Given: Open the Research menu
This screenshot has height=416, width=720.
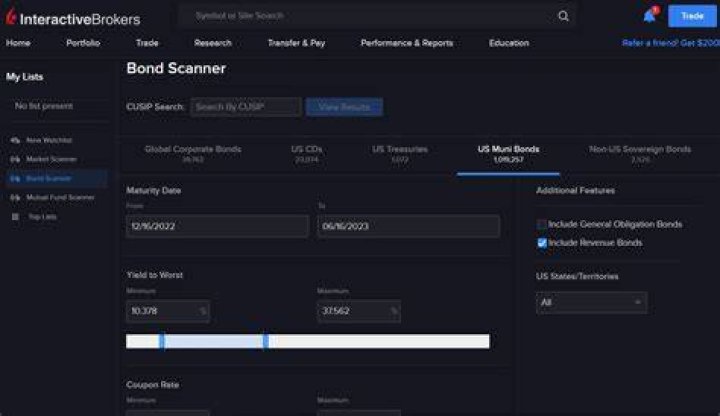Looking at the screenshot, I should (213, 43).
